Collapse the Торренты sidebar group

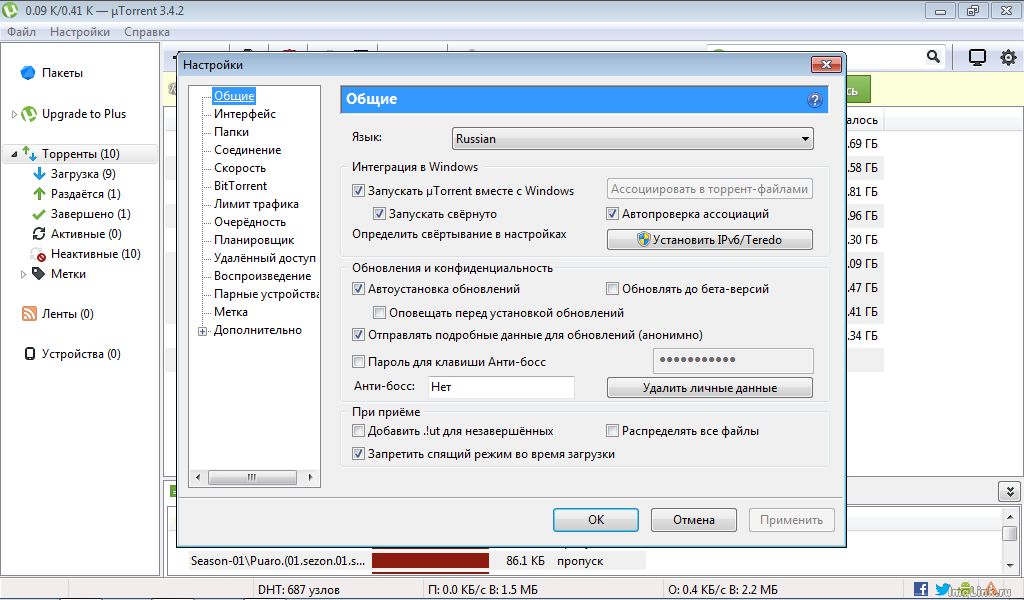14,154
